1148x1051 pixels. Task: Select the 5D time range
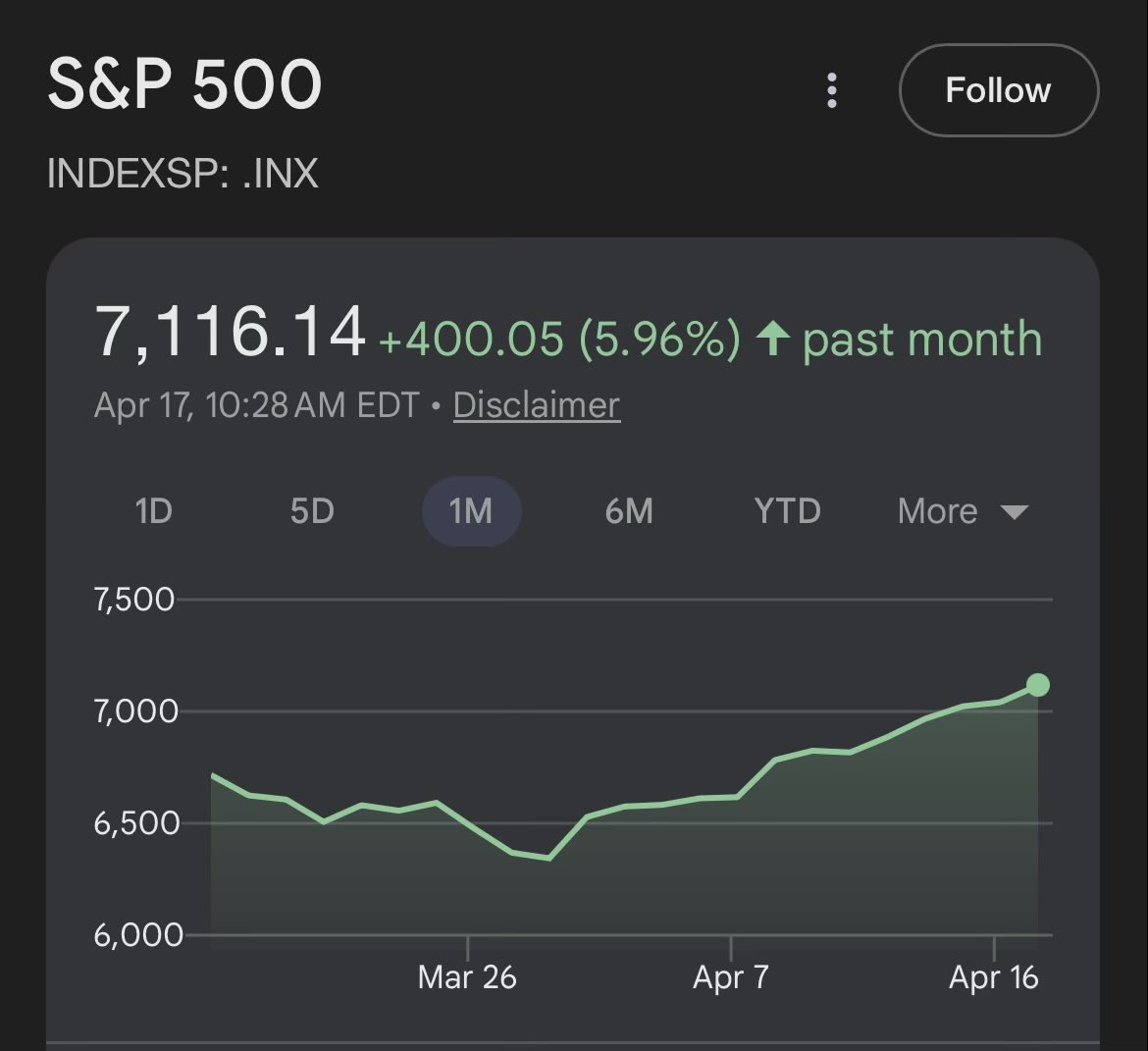pos(312,511)
